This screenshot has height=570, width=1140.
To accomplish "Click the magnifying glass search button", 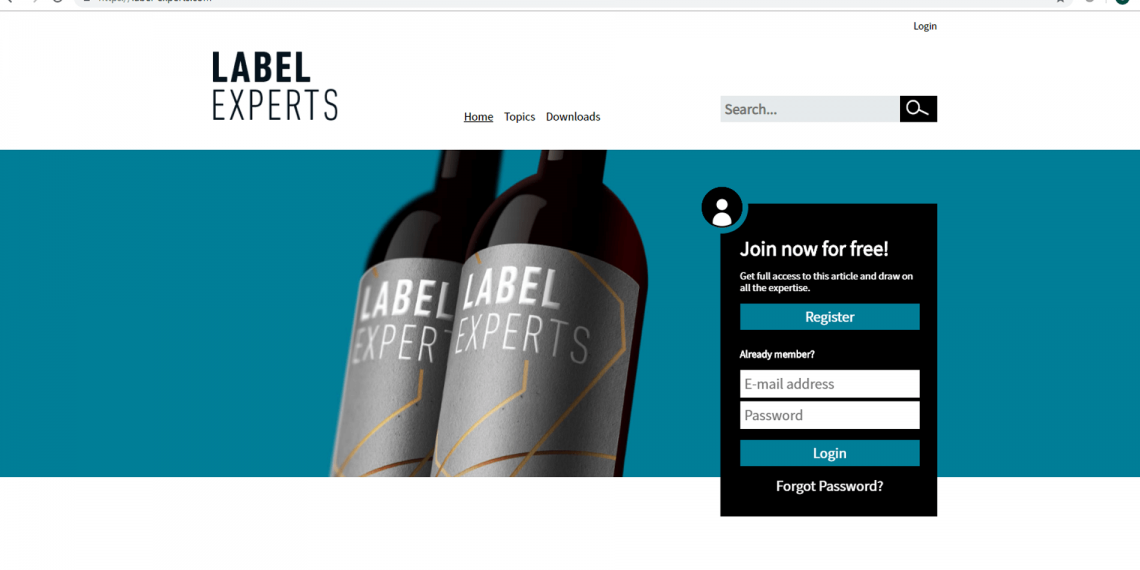I will pyautogui.click(x=918, y=109).
